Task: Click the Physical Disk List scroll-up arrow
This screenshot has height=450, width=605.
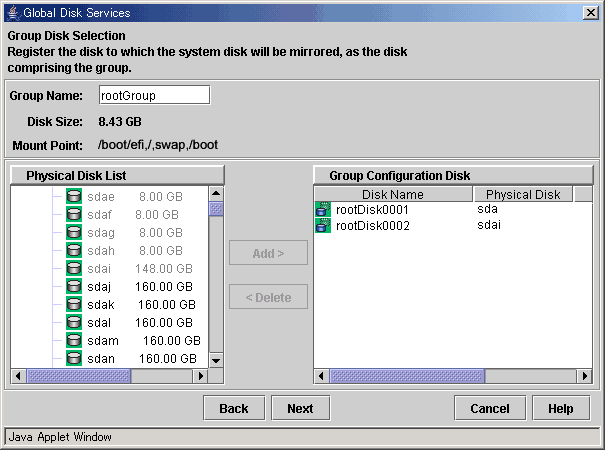Action: click(x=216, y=193)
